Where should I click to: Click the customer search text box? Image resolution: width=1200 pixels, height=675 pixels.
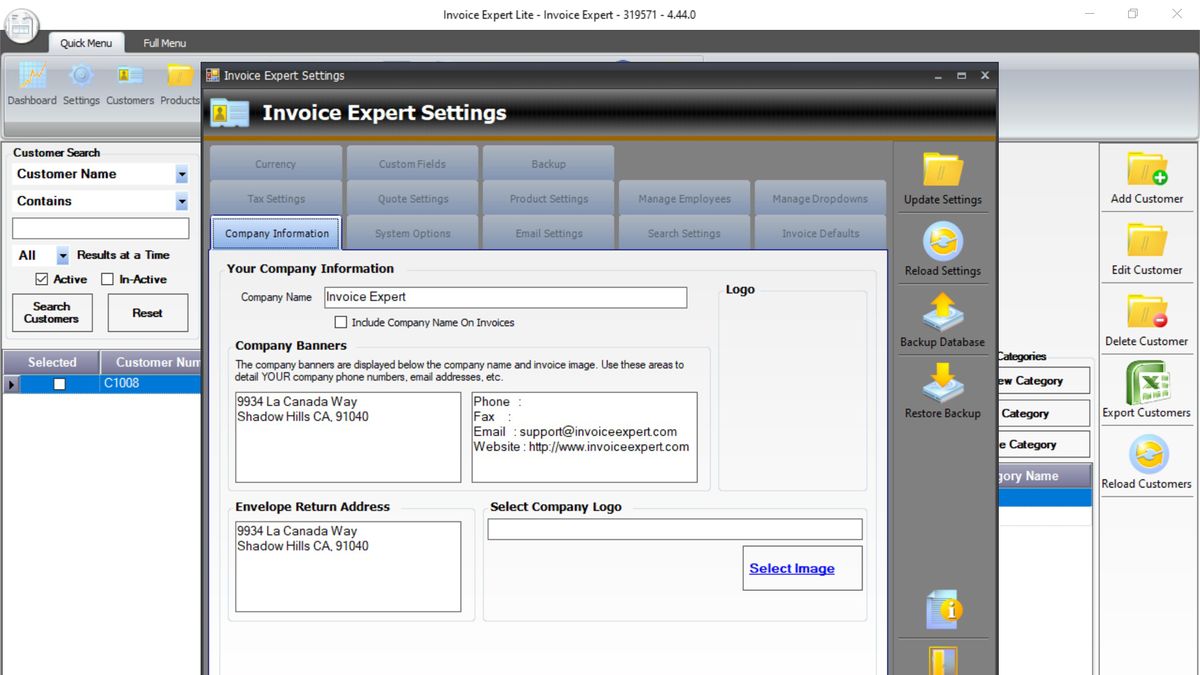100,228
